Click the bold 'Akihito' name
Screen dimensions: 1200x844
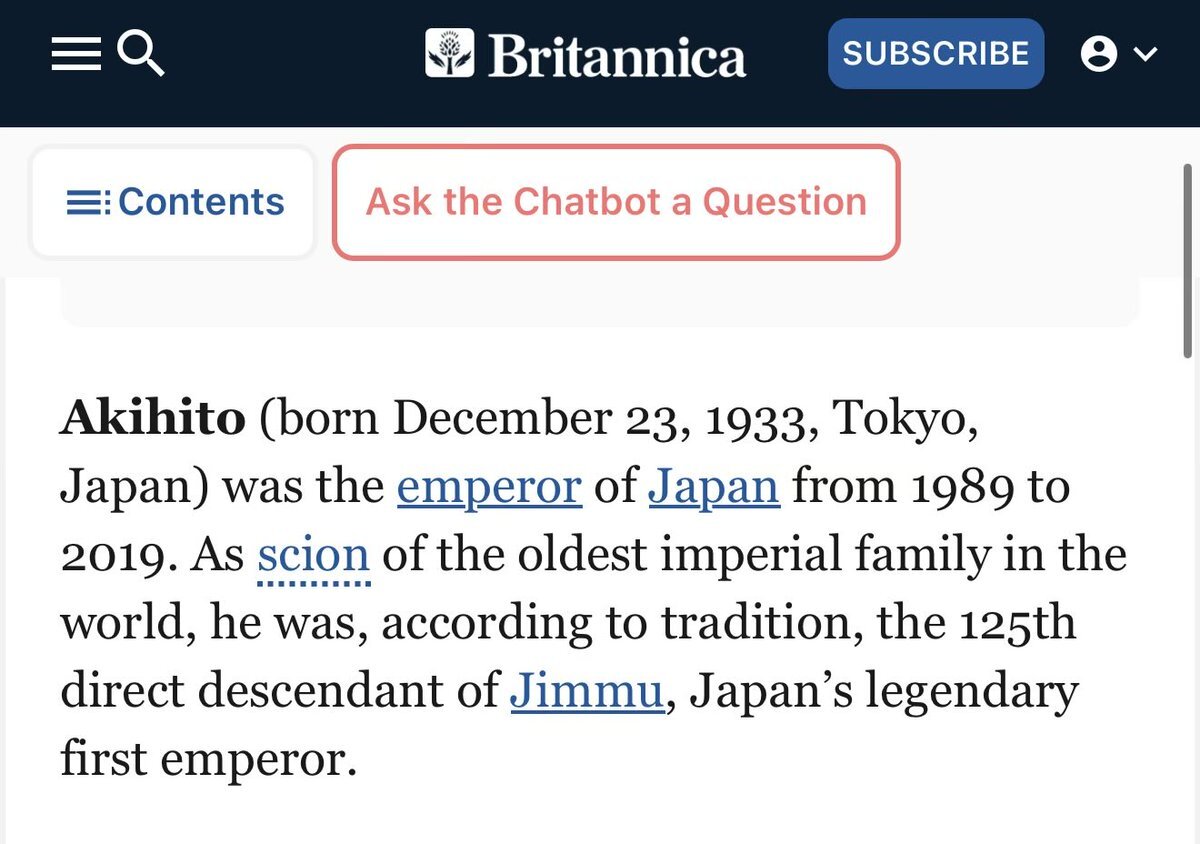pyautogui.click(x=153, y=419)
